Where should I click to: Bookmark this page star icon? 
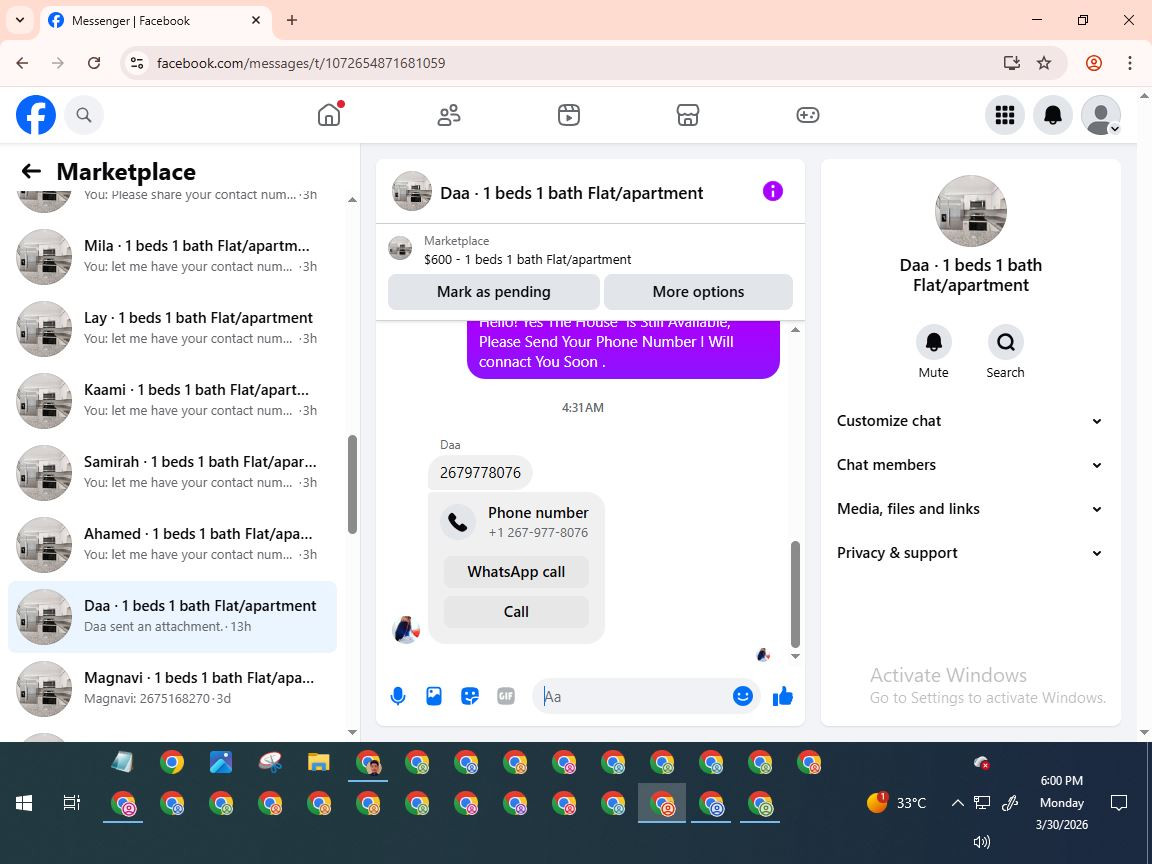click(1044, 63)
